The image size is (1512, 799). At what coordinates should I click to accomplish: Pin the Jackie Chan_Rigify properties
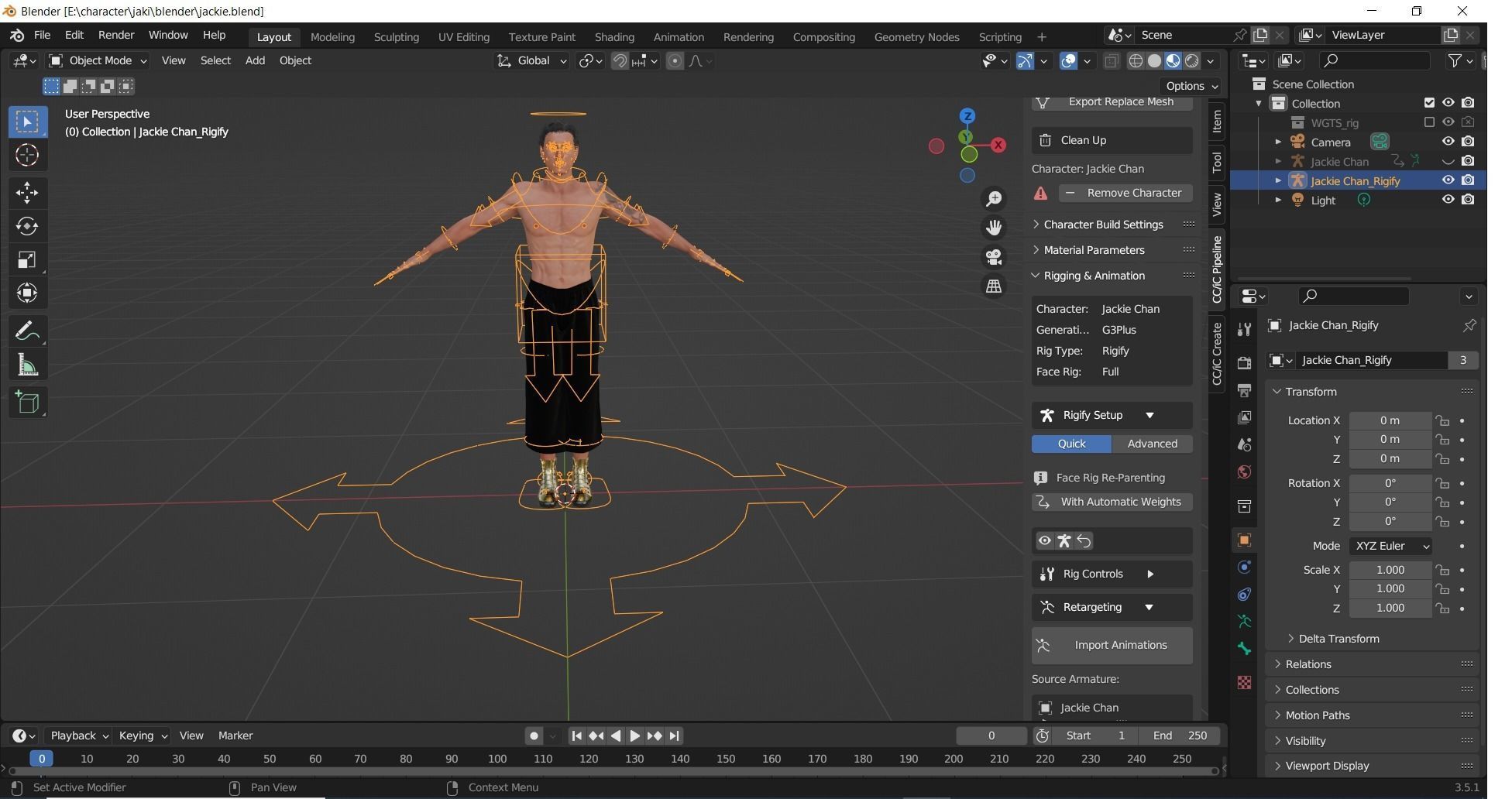1469,326
